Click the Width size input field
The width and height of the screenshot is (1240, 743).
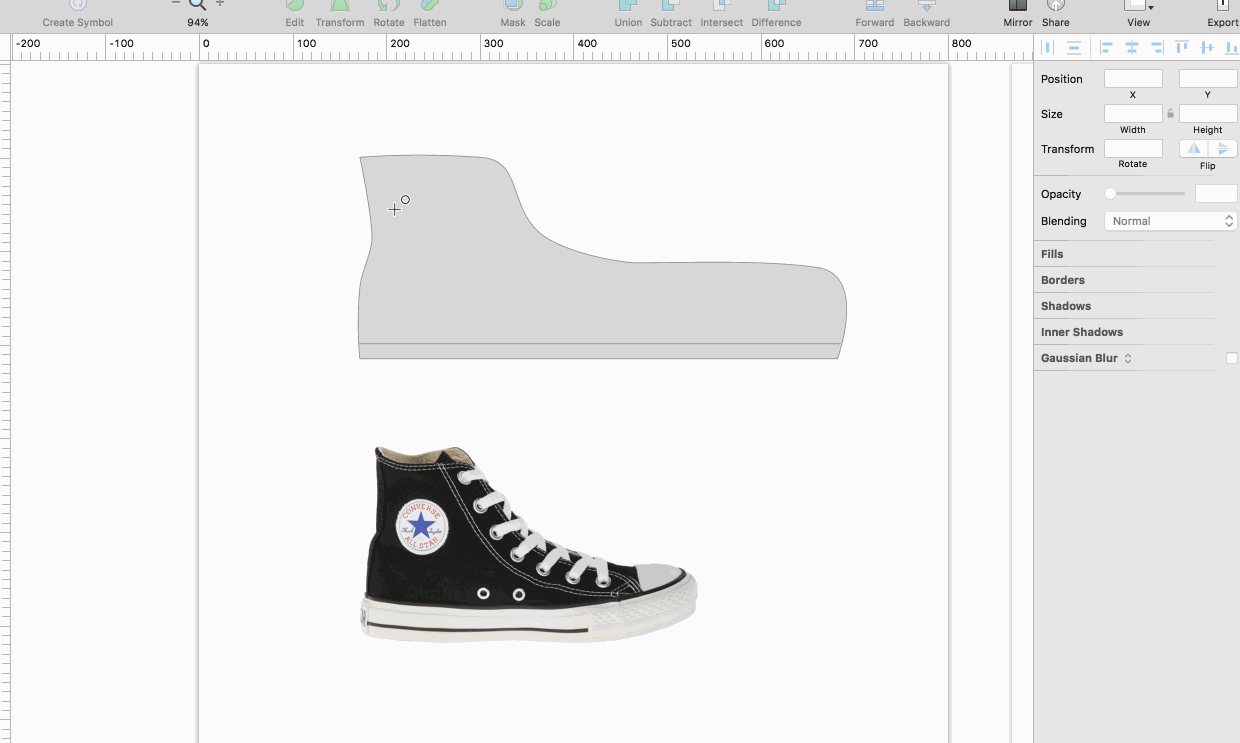[1133, 114]
